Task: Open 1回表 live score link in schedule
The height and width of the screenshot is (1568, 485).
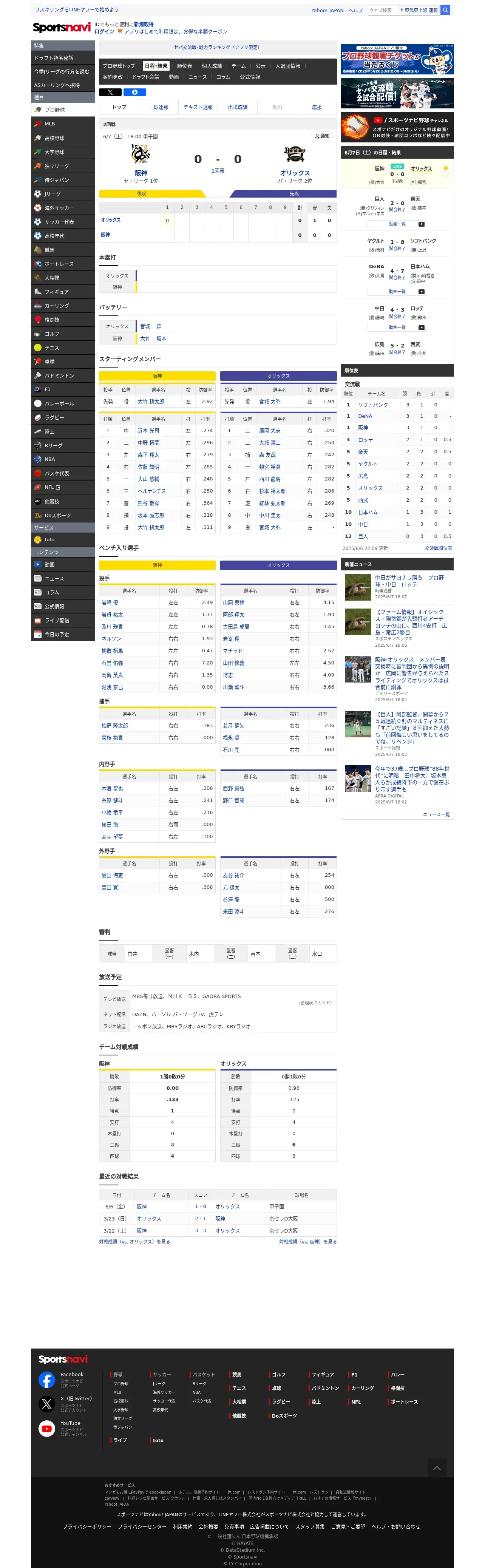Action: click(x=397, y=181)
